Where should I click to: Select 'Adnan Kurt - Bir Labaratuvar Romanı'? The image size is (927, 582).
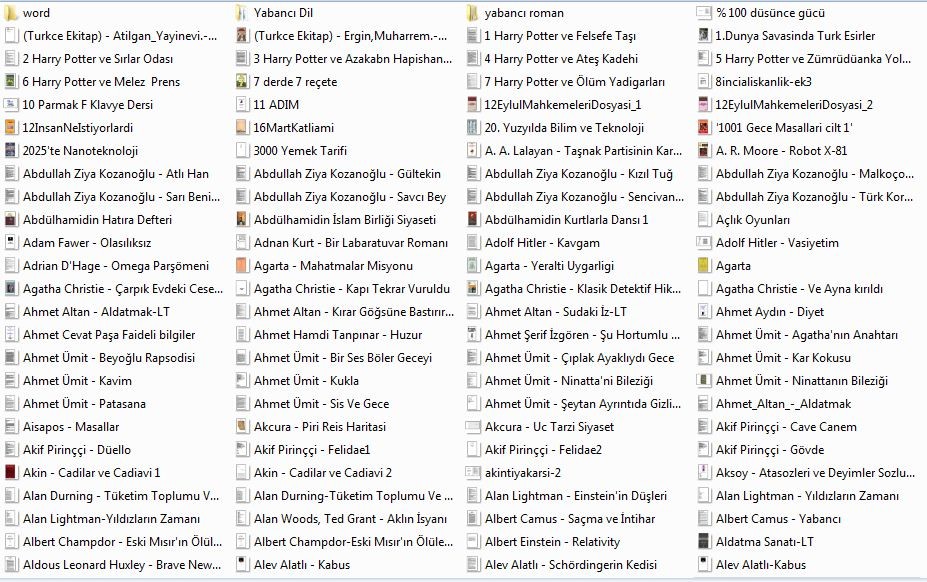point(351,243)
